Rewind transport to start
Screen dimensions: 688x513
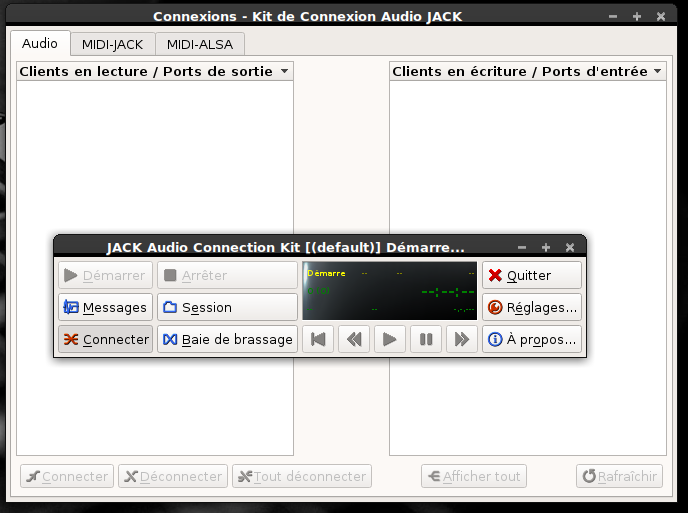coord(318,339)
